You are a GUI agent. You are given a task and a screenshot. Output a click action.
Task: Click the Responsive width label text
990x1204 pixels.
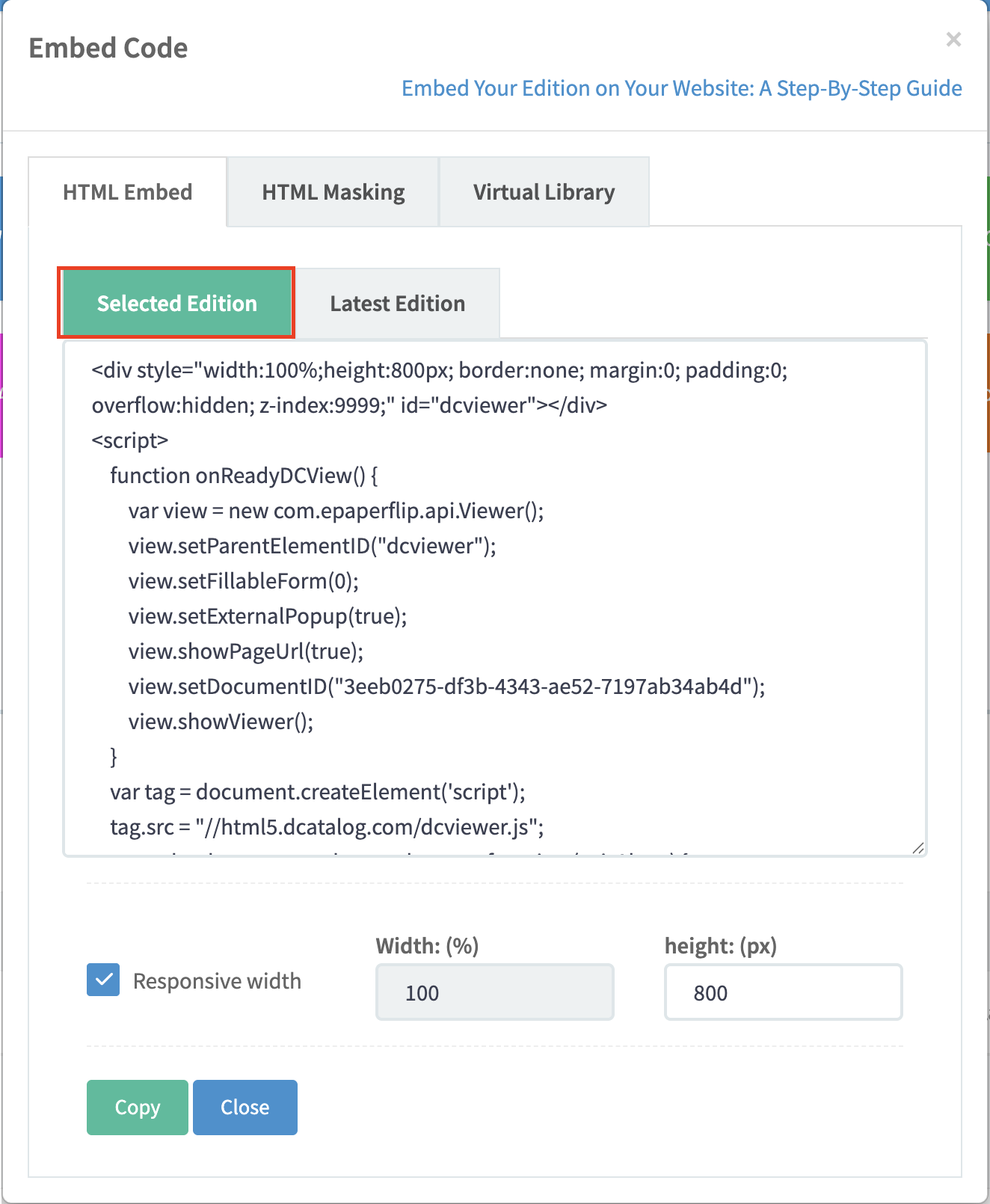pyautogui.click(x=217, y=981)
